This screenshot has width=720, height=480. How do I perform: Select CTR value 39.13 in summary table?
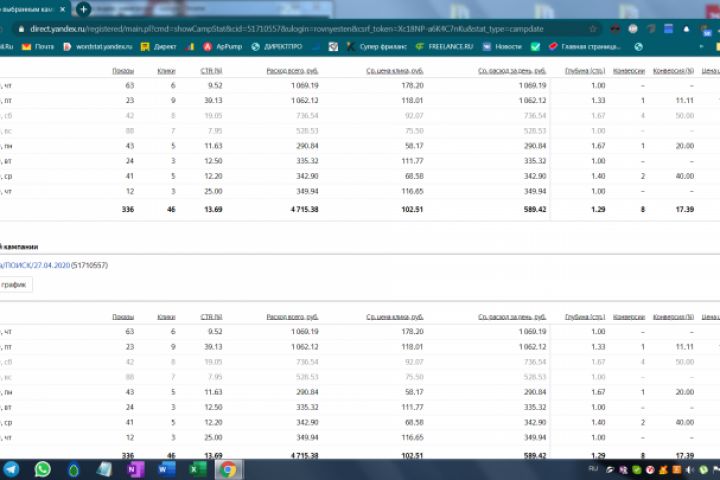(x=214, y=101)
